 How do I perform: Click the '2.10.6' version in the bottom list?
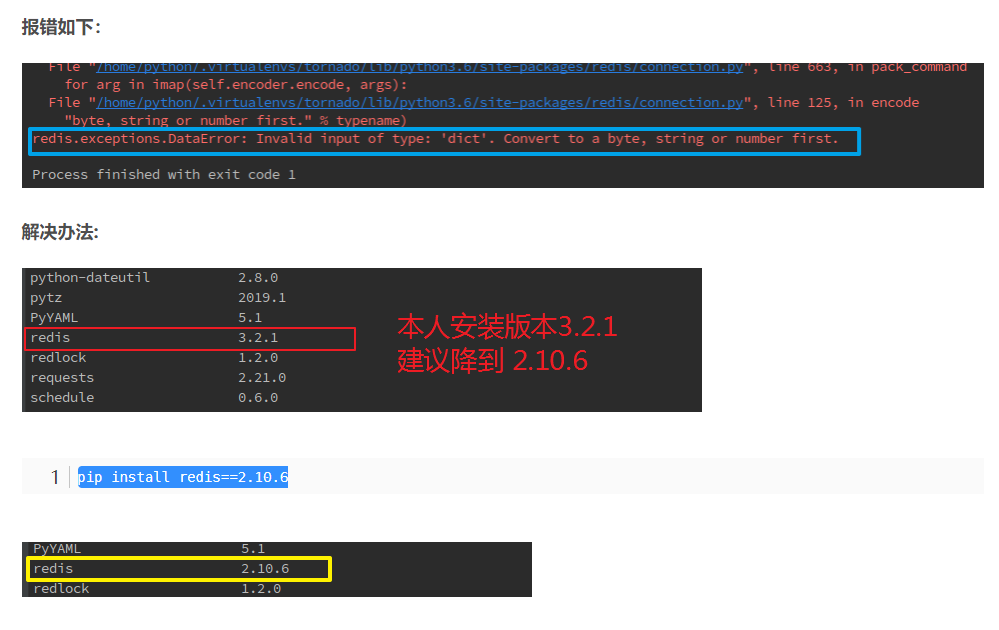(x=265, y=568)
